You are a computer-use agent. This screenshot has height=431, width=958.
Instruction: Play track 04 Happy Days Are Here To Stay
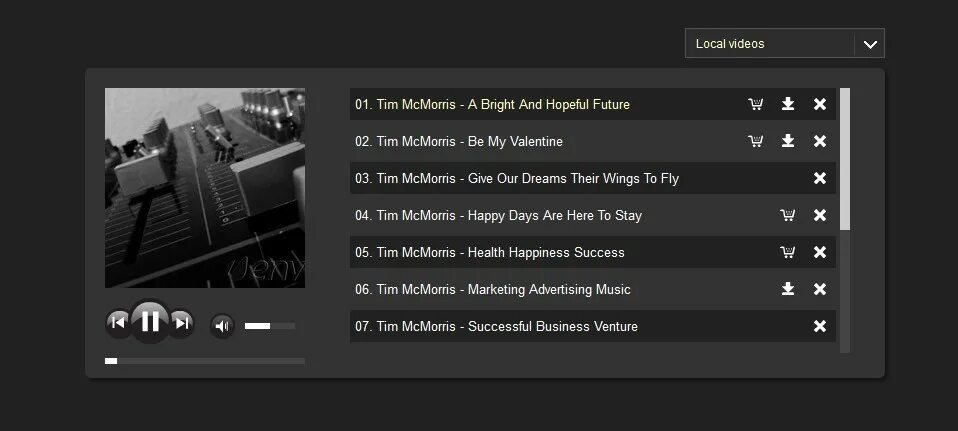(x=498, y=215)
